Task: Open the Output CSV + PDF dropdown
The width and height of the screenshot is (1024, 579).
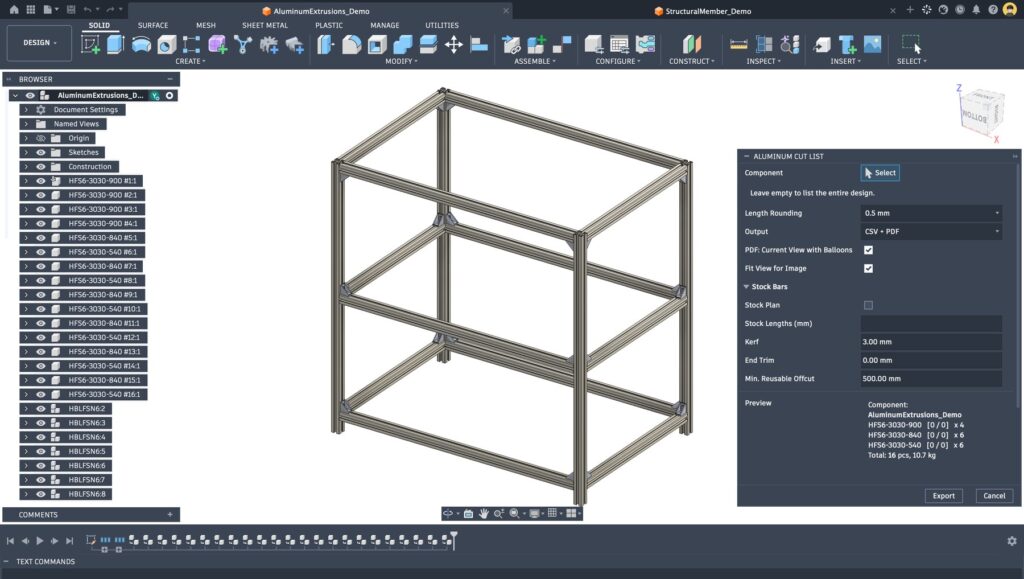Action: (931, 231)
